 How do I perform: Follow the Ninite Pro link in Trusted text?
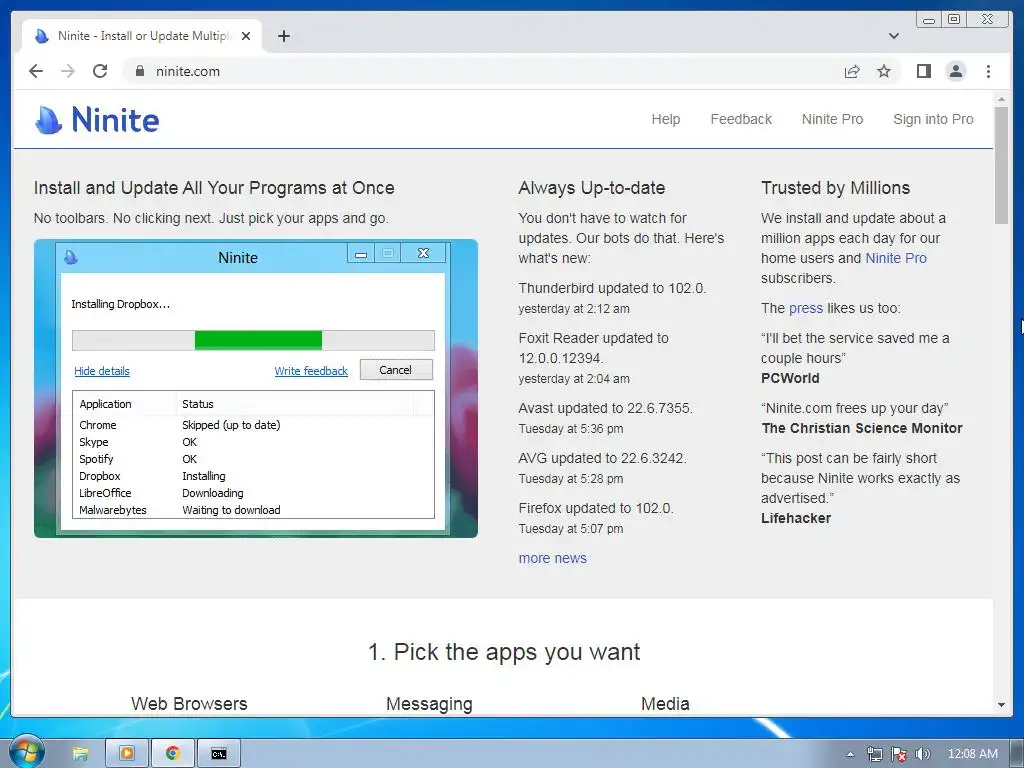pos(895,258)
